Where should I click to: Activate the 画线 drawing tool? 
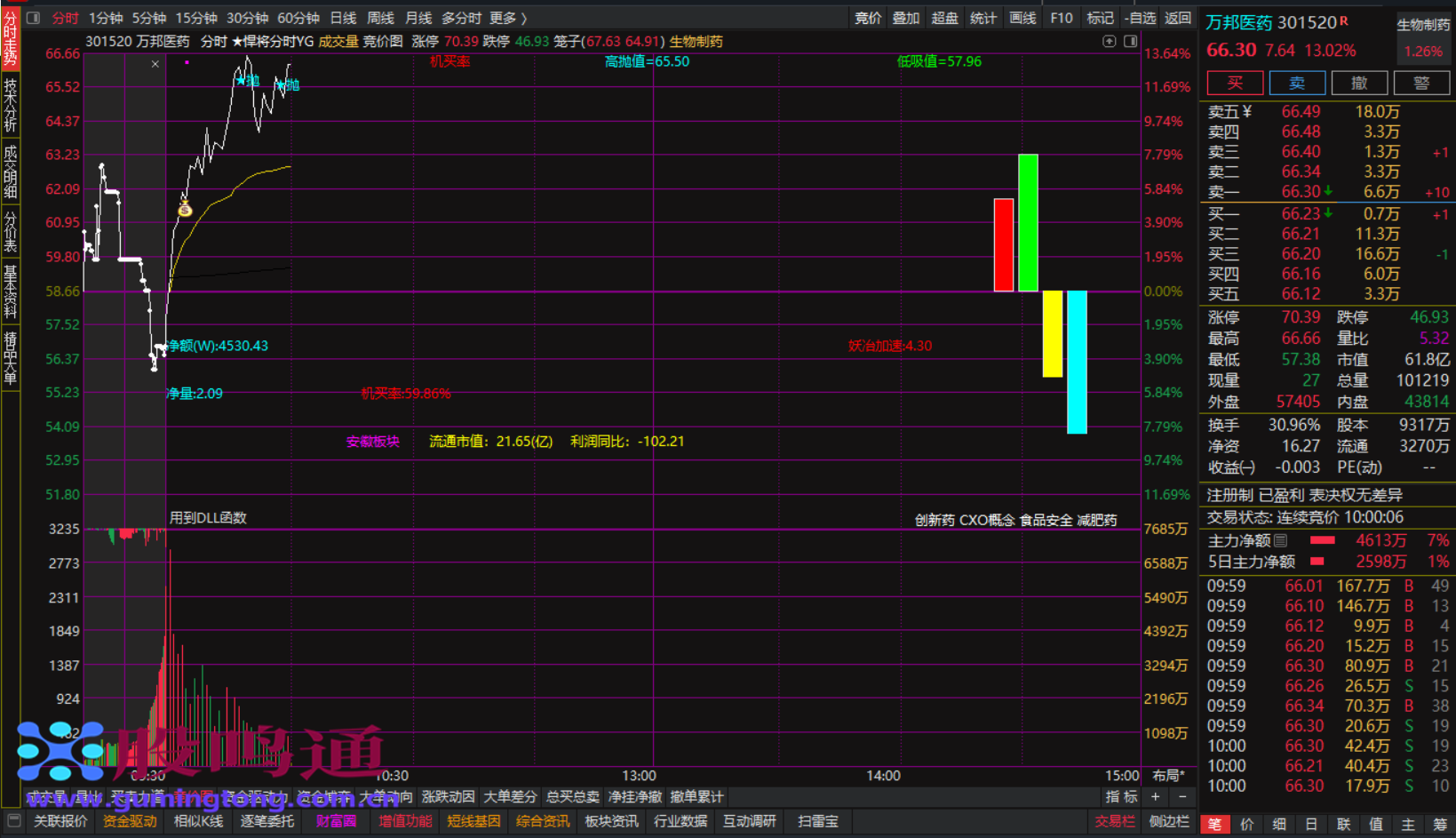click(1022, 18)
